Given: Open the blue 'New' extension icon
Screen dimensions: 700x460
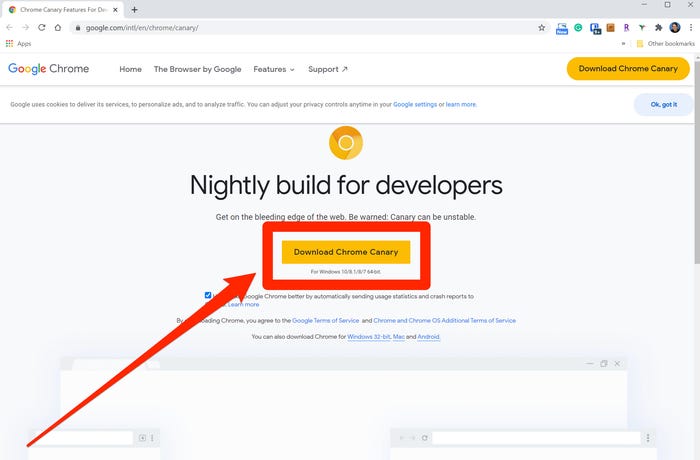Looking at the screenshot, I should pos(562,29).
